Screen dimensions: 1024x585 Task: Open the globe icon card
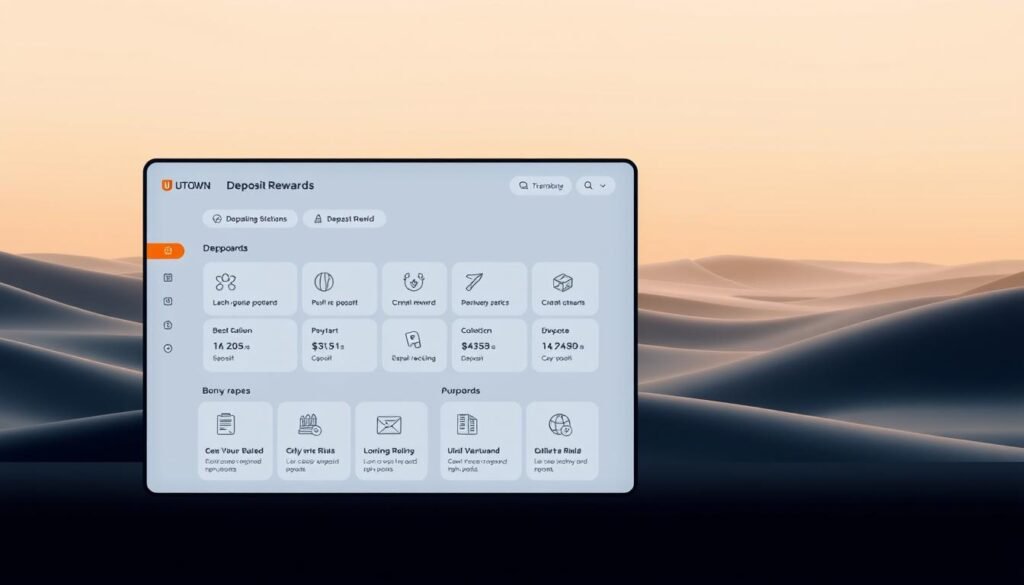point(562,440)
